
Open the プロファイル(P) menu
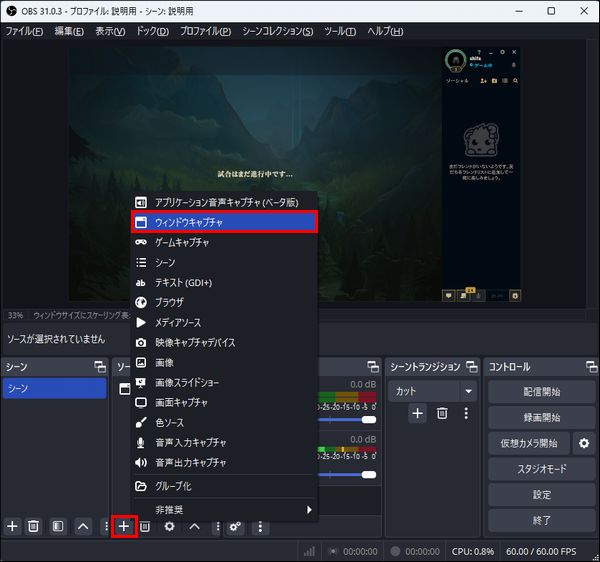point(205,31)
